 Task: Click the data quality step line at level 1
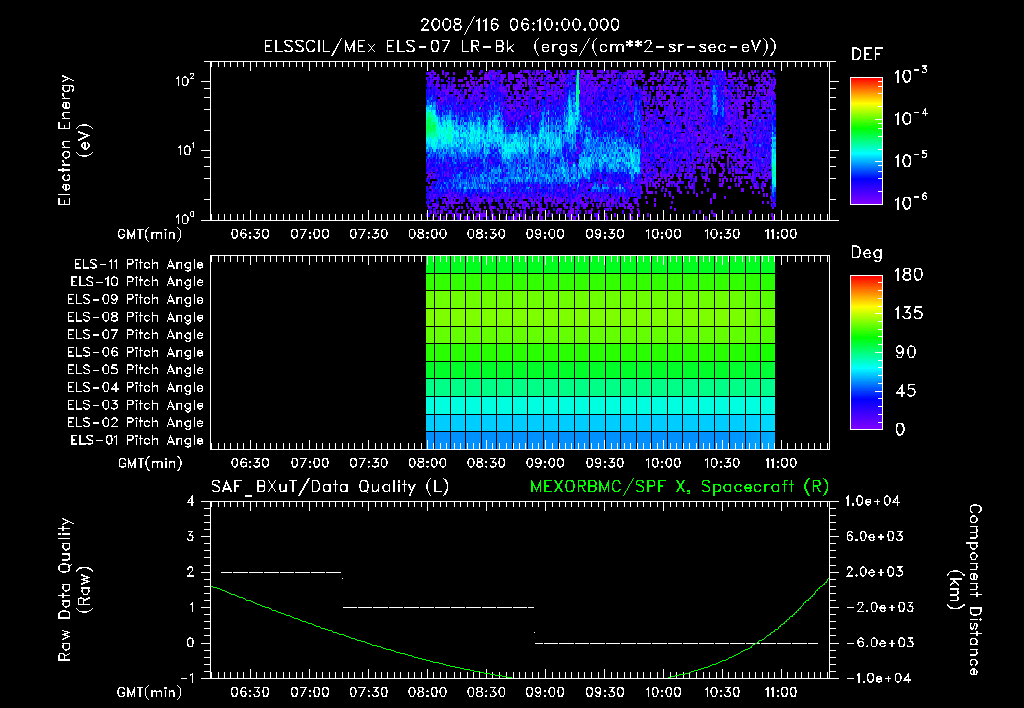(x=438, y=607)
